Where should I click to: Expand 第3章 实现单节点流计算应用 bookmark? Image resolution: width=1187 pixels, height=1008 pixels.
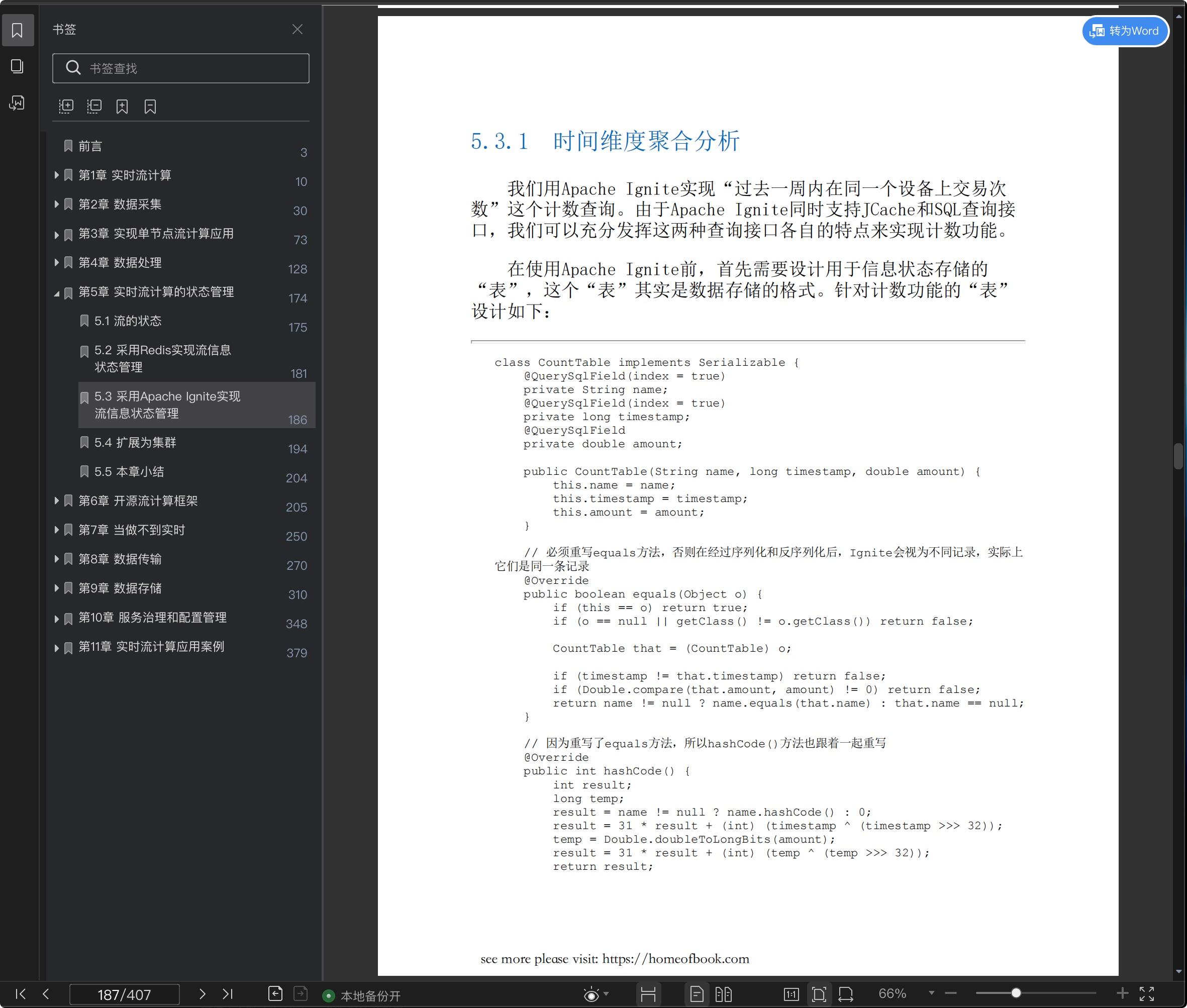(57, 234)
